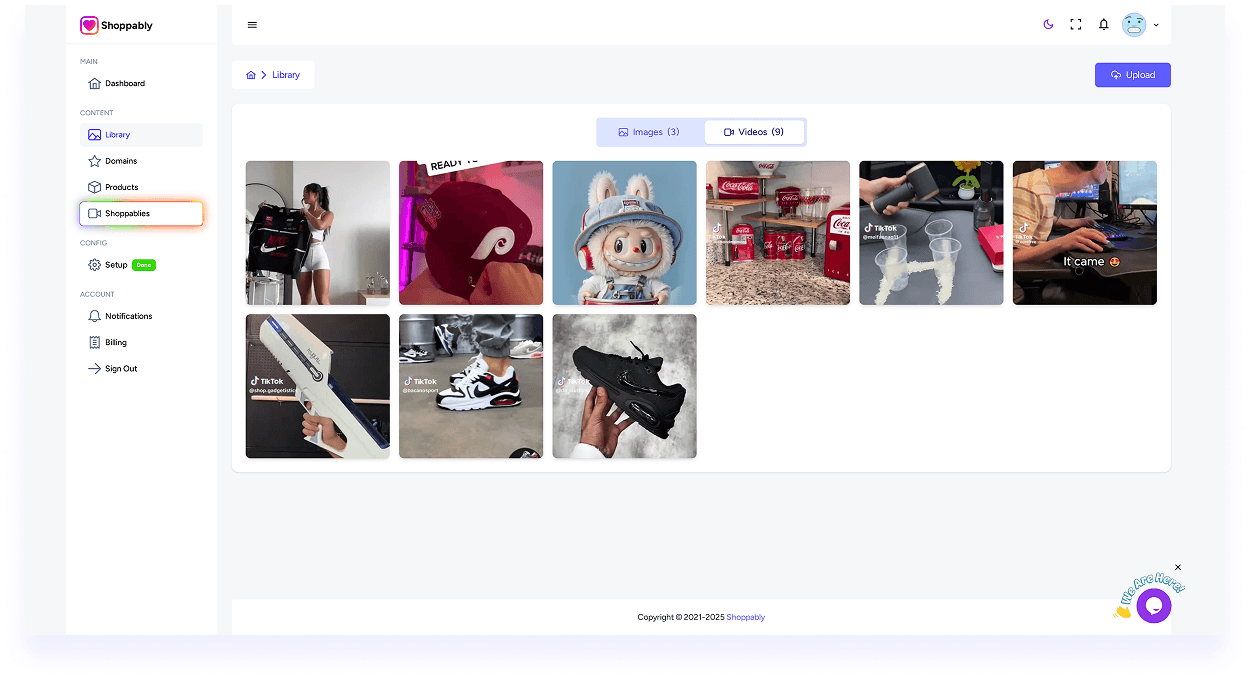Toggle dark mode with the moon icon

[1048, 24]
